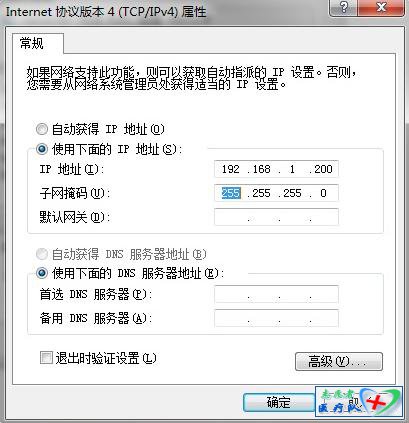Select 自动获得 IP 地址 radio button
The image size is (409, 423).
pos(42,129)
